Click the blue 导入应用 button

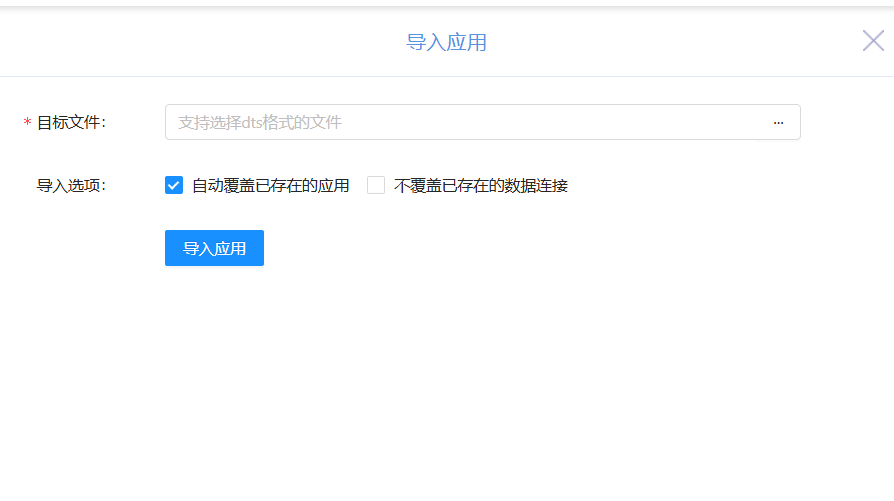tap(214, 248)
